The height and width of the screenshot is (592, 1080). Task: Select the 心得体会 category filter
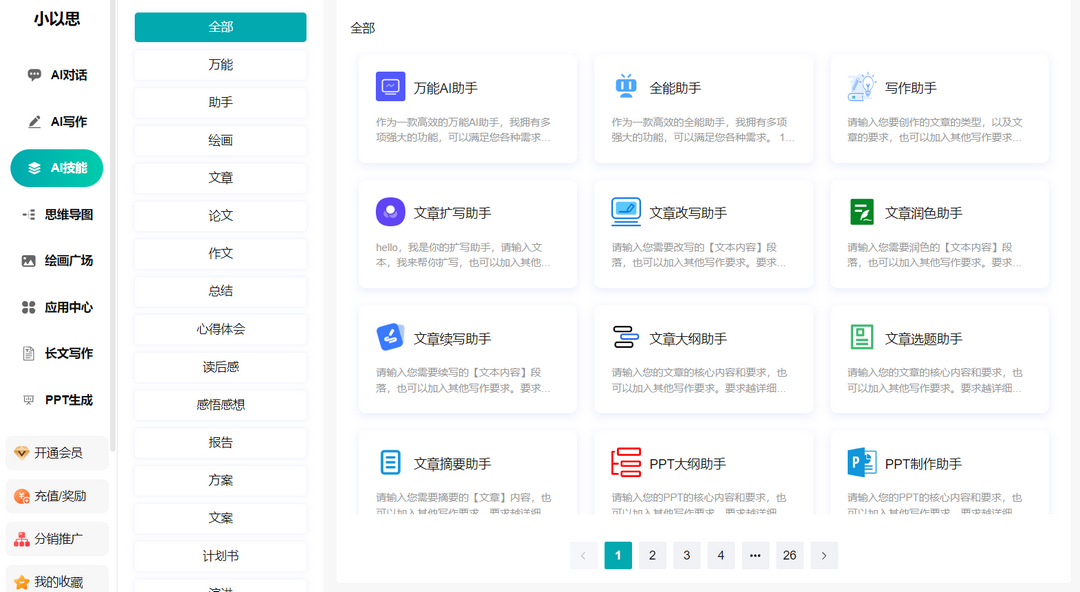click(219, 329)
